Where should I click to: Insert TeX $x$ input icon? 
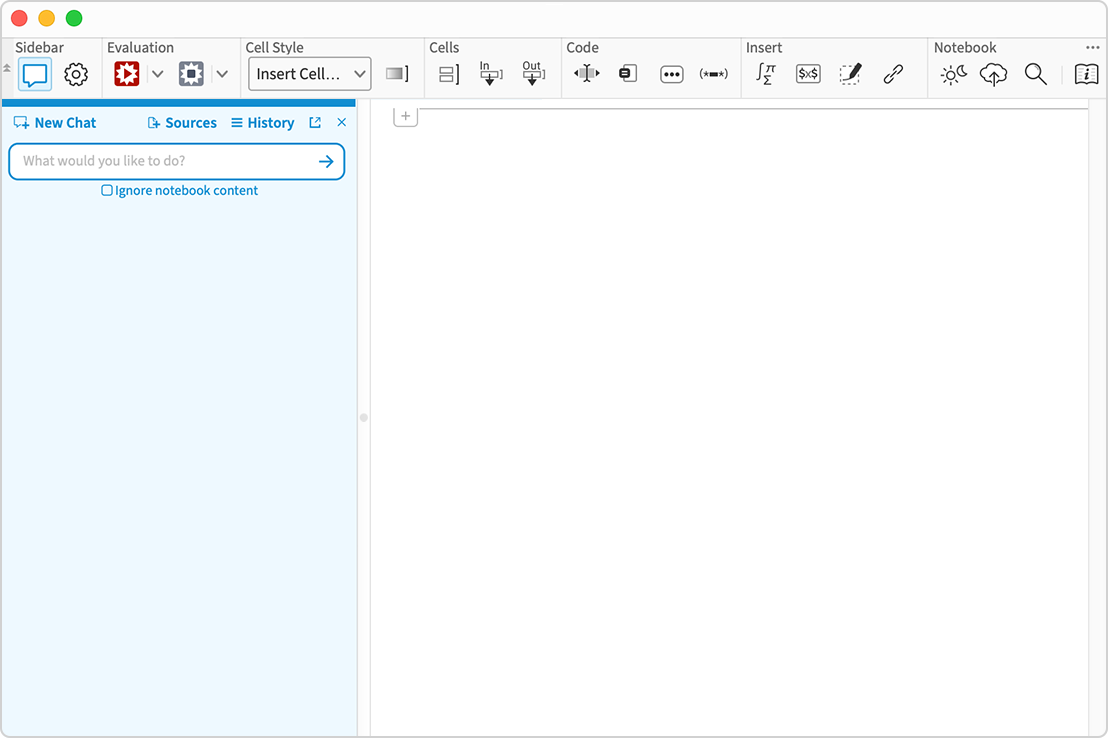click(808, 74)
